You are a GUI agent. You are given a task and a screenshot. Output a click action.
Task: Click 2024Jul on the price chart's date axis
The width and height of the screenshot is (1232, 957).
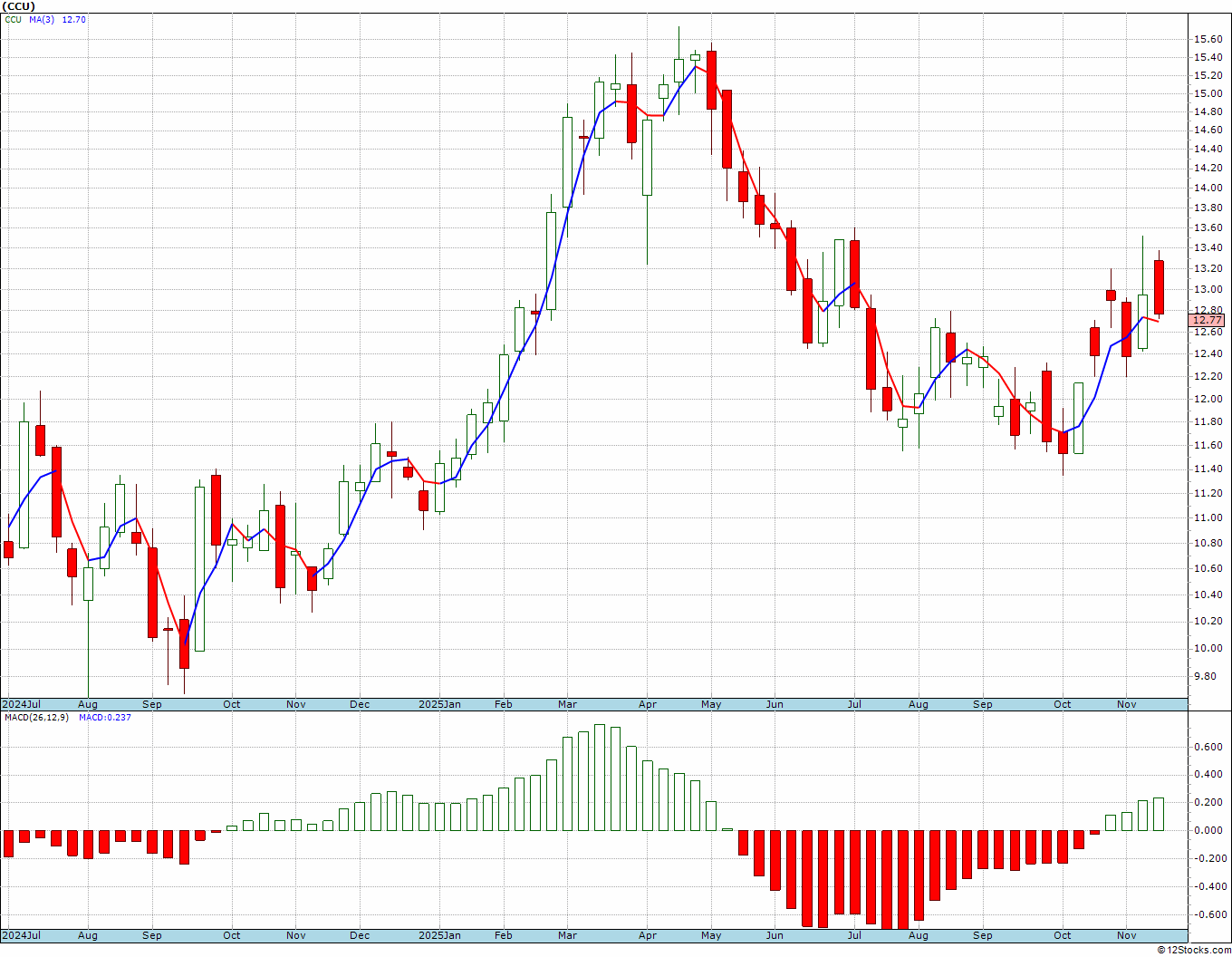(22, 704)
